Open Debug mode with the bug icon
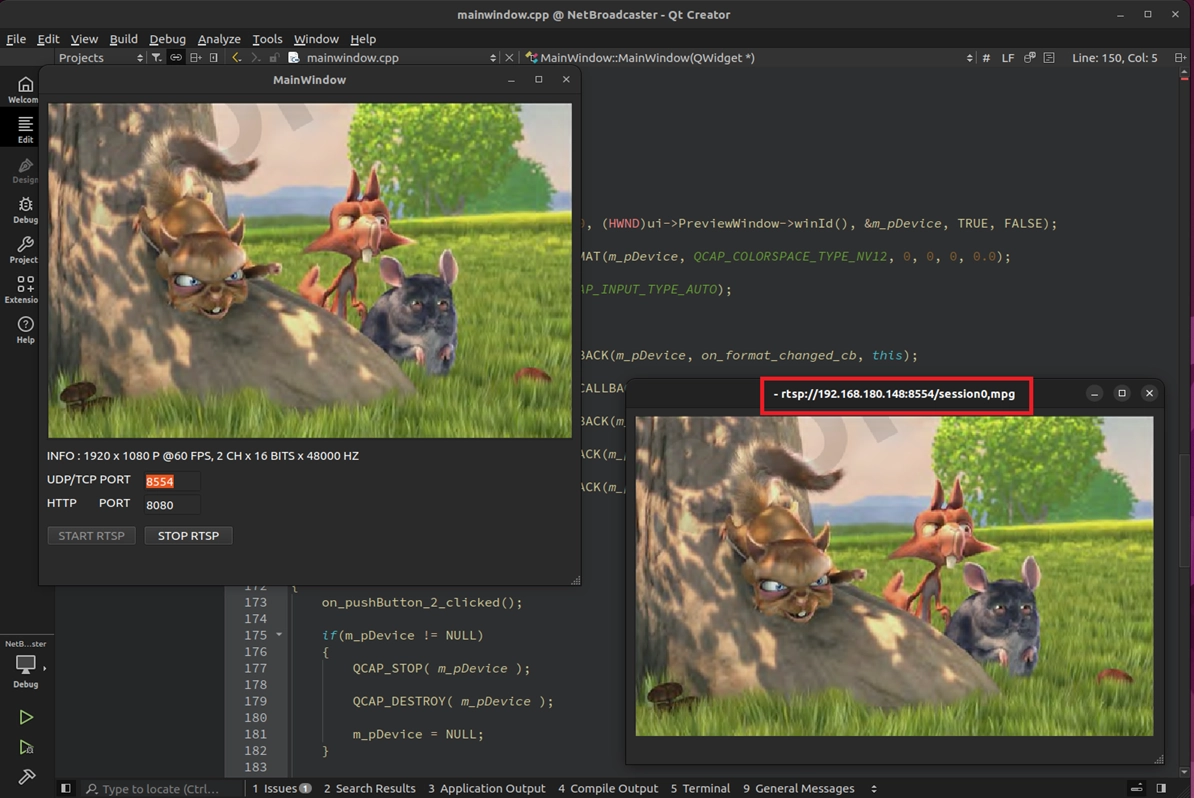Viewport: 1194px width, 798px height. click(25, 209)
